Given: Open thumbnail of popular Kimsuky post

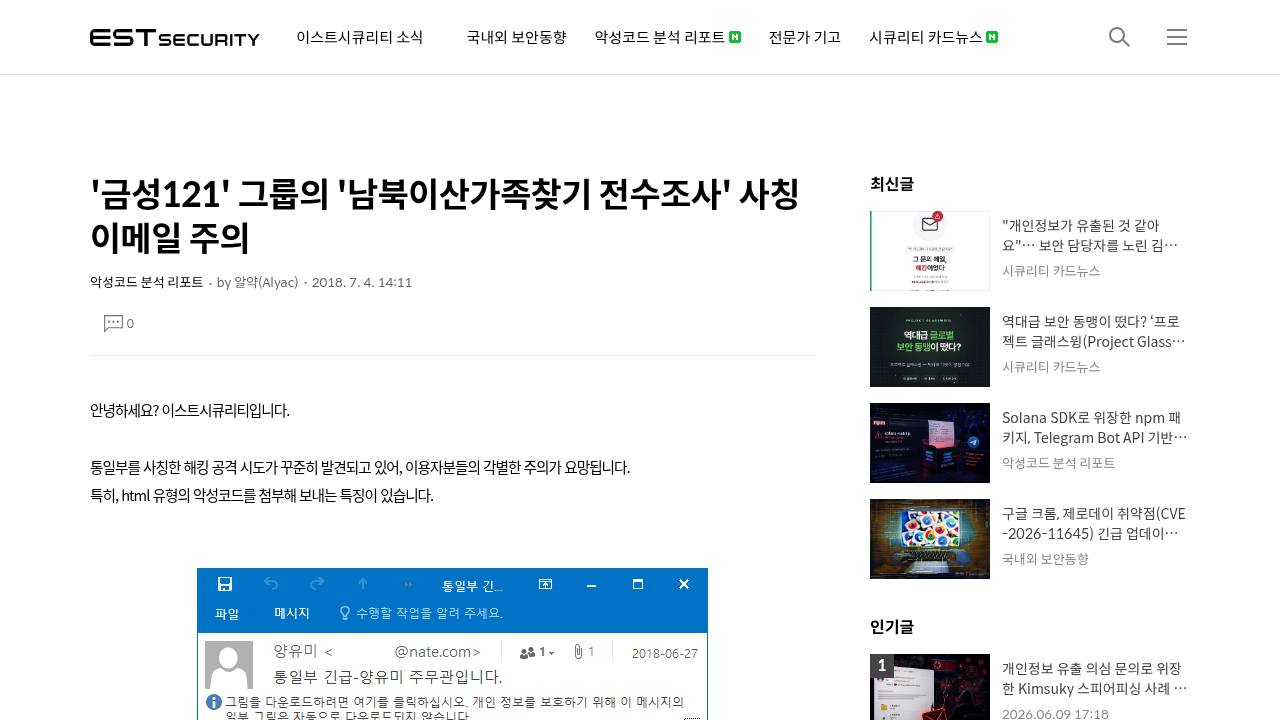Looking at the screenshot, I should [930, 687].
